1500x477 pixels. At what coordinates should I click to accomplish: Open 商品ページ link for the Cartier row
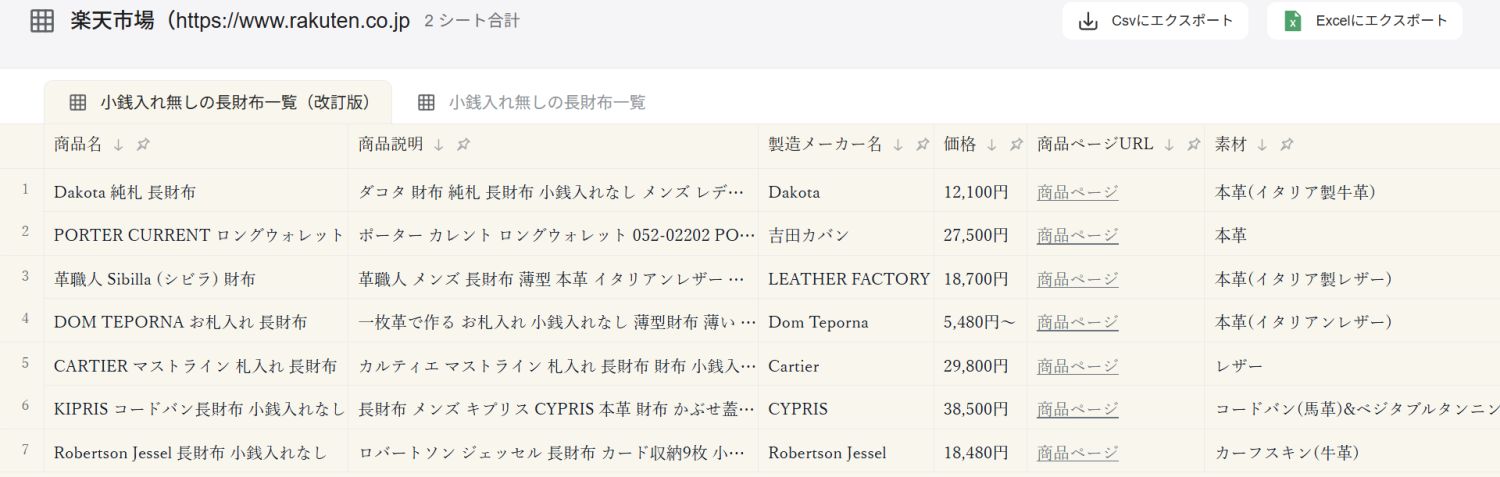[1077, 366]
